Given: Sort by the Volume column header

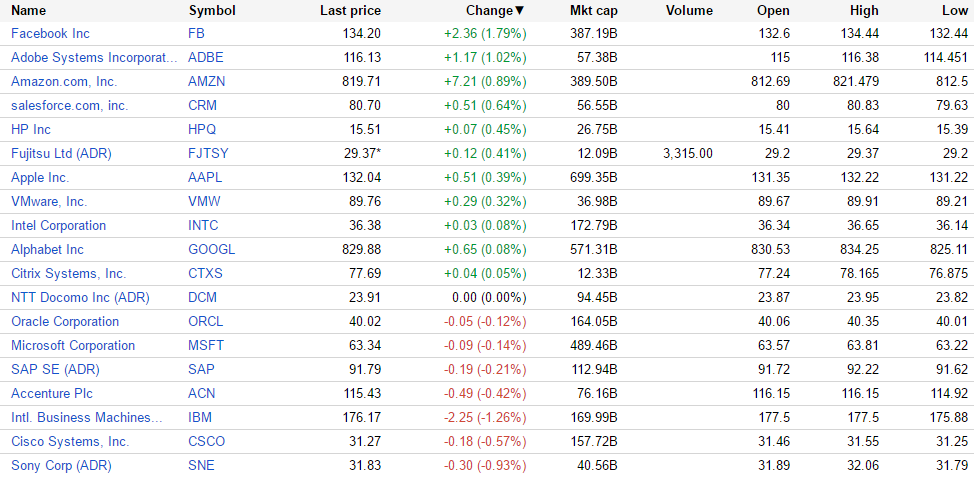Looking at the screenshot, I should 689,11.
